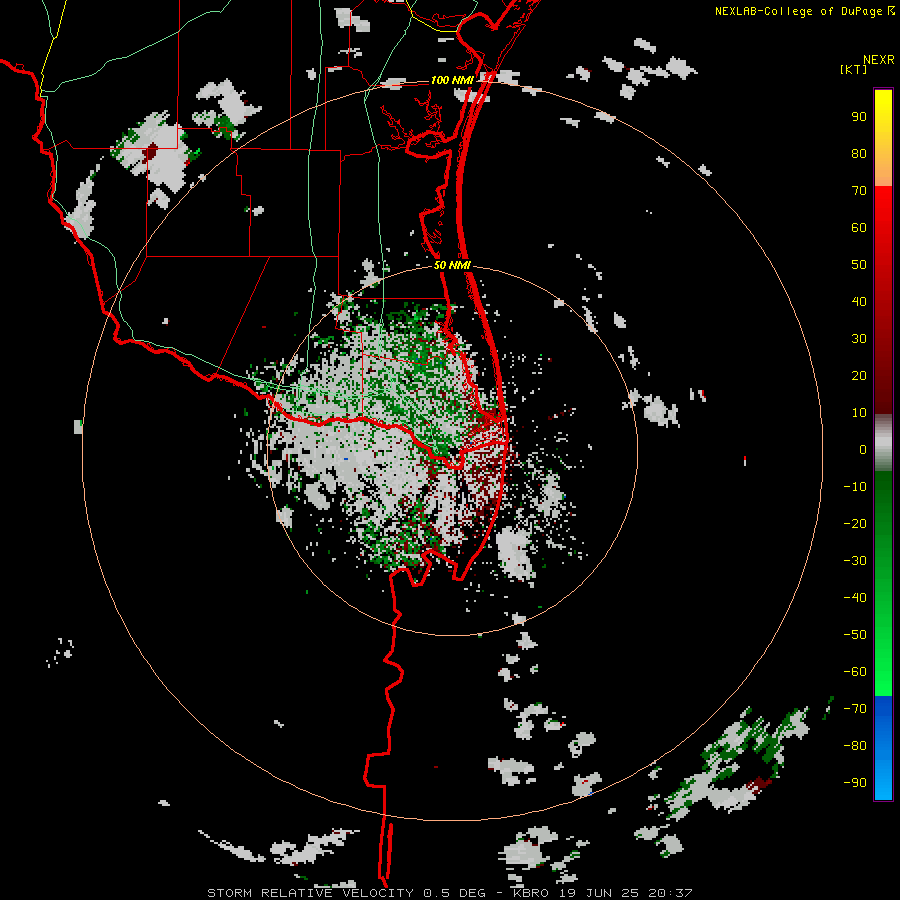
Task: Click the KBRO station identifier in the caption
Action: click(531, 893)
